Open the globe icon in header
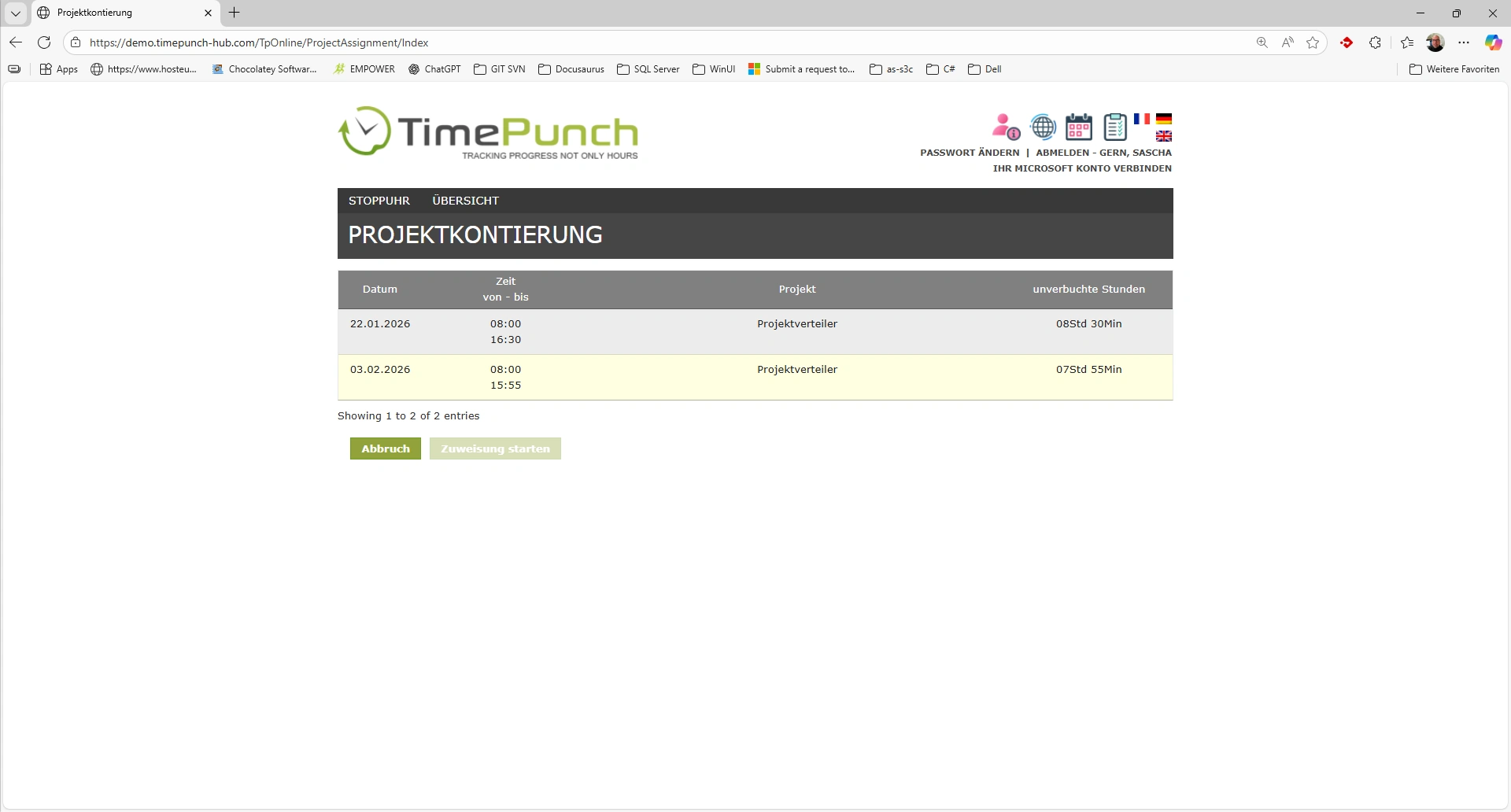This screenshot has height=812, width=1511. pos(1043,127)
